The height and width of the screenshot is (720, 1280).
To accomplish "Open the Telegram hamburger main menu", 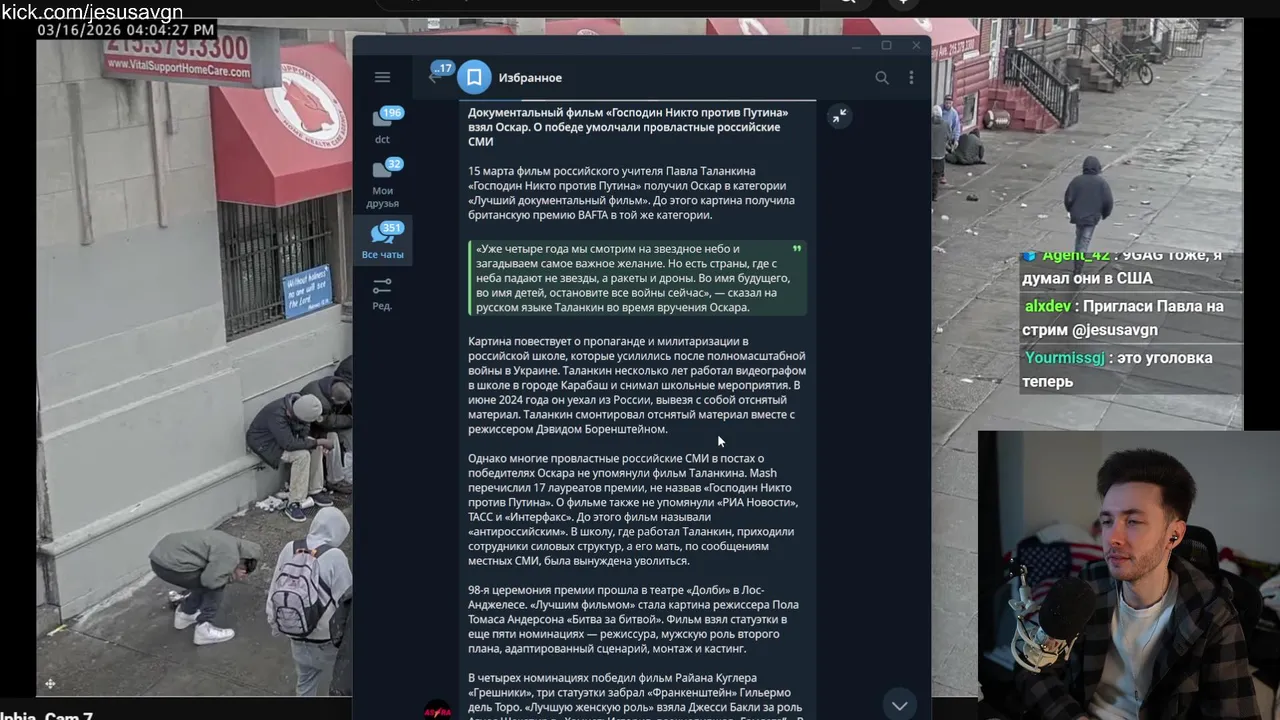I will (382, 77).
